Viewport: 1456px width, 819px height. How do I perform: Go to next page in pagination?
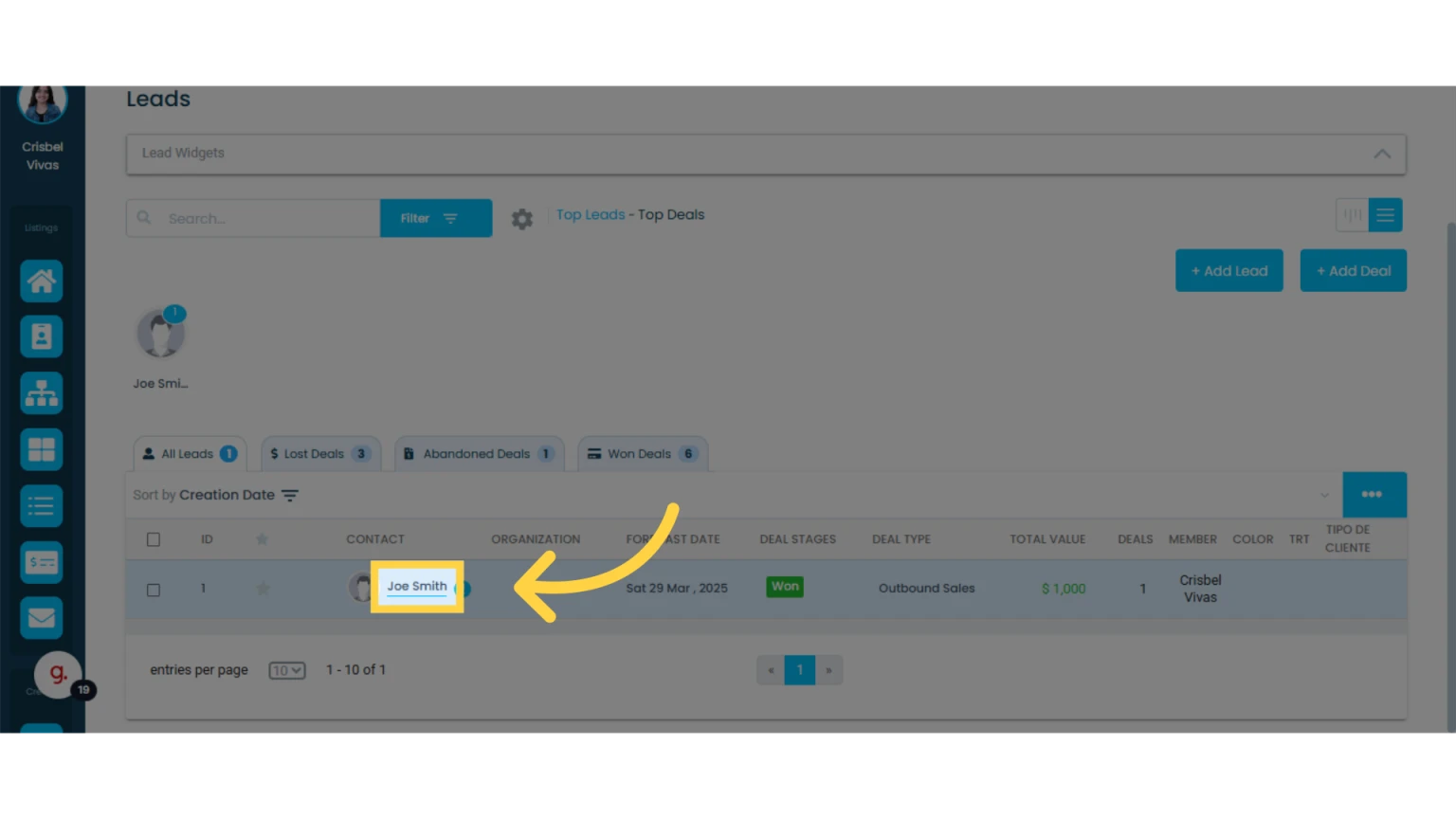pos(828,670)
